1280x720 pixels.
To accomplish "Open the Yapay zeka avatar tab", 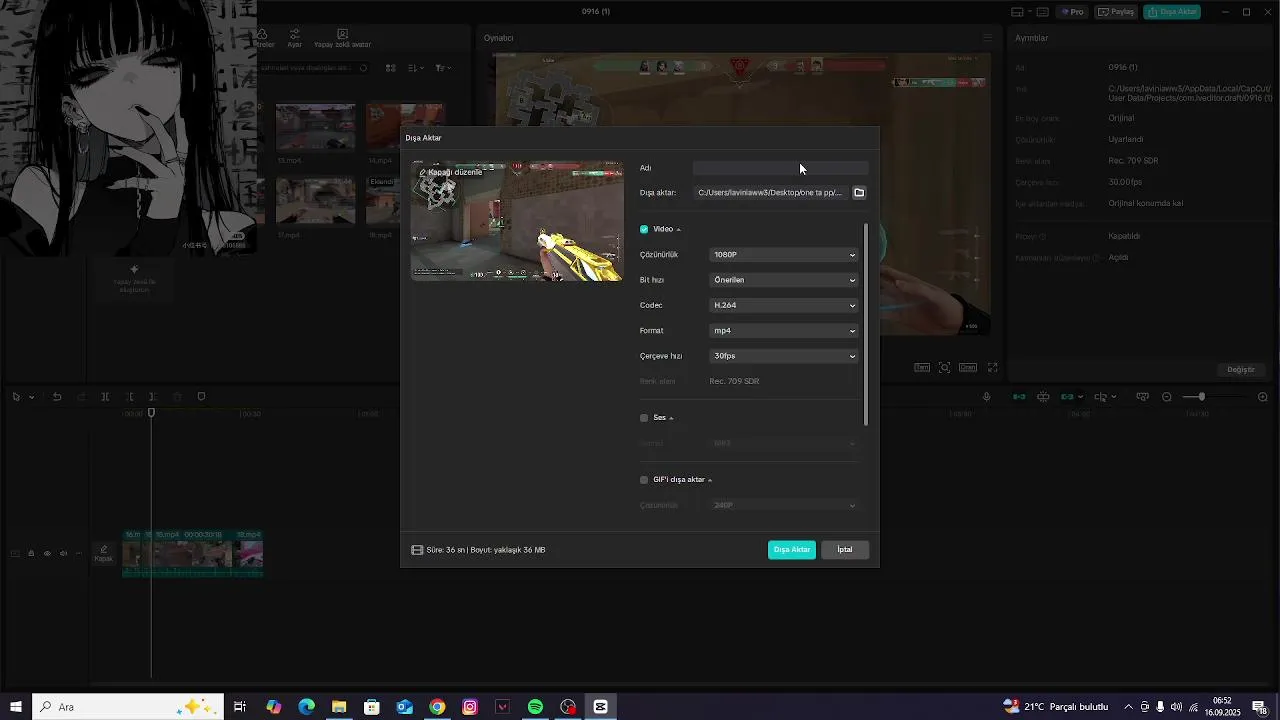I will click(342, 39).
